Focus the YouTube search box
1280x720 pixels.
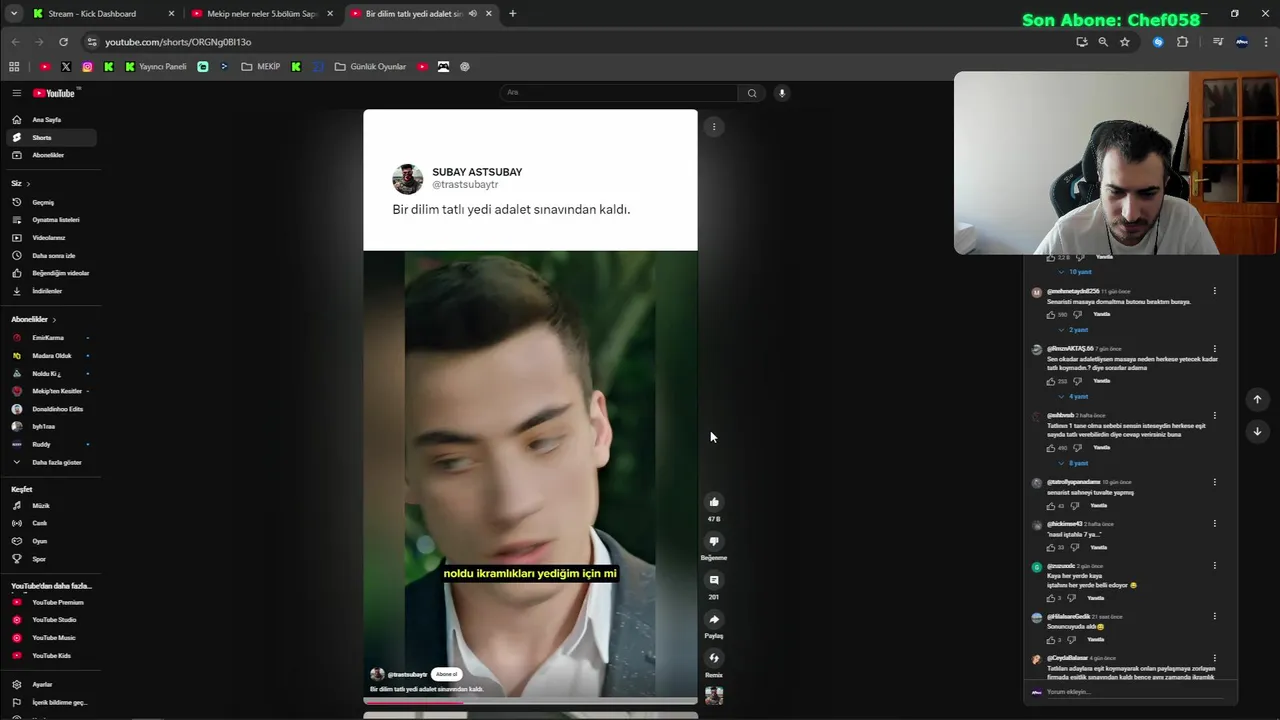tap(618, 93)
